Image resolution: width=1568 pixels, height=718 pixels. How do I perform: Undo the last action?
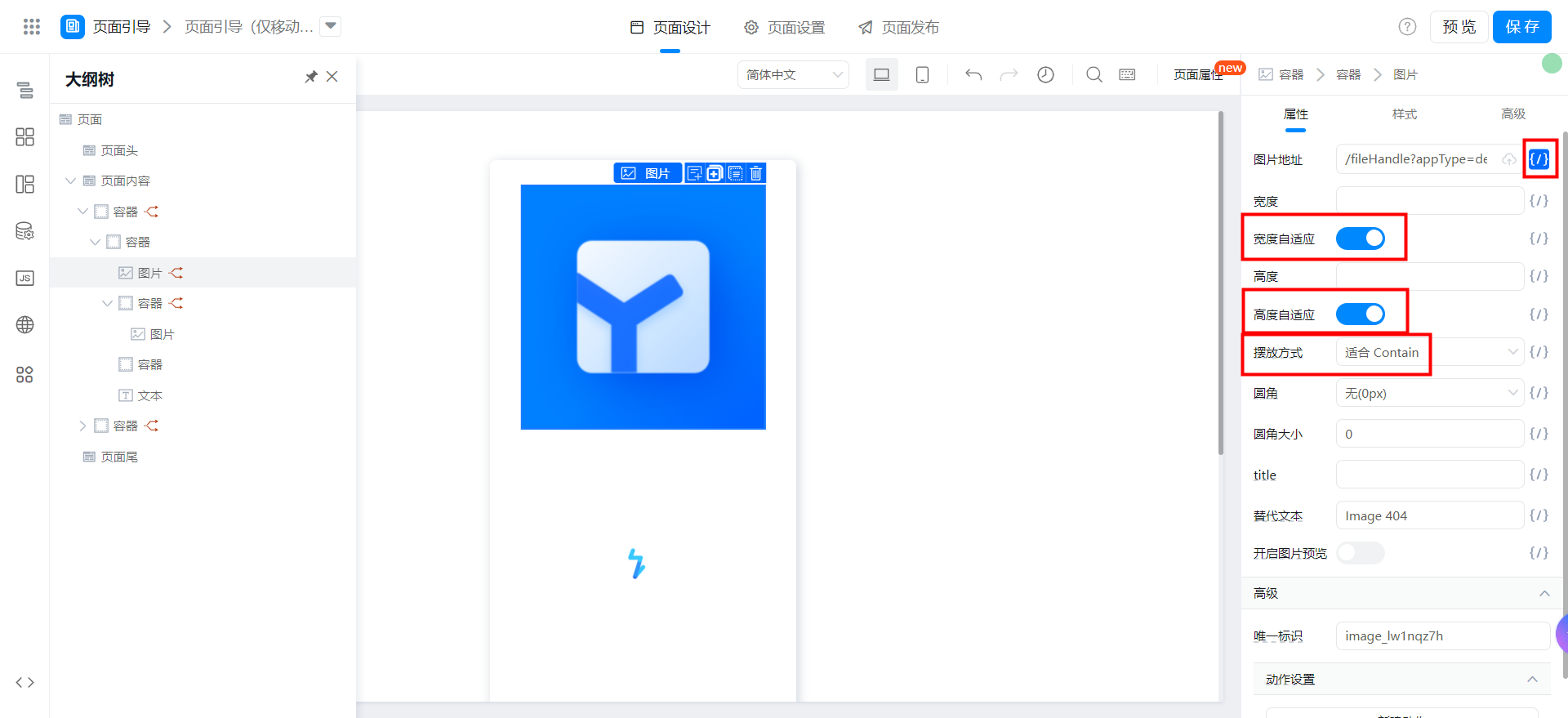973,74
